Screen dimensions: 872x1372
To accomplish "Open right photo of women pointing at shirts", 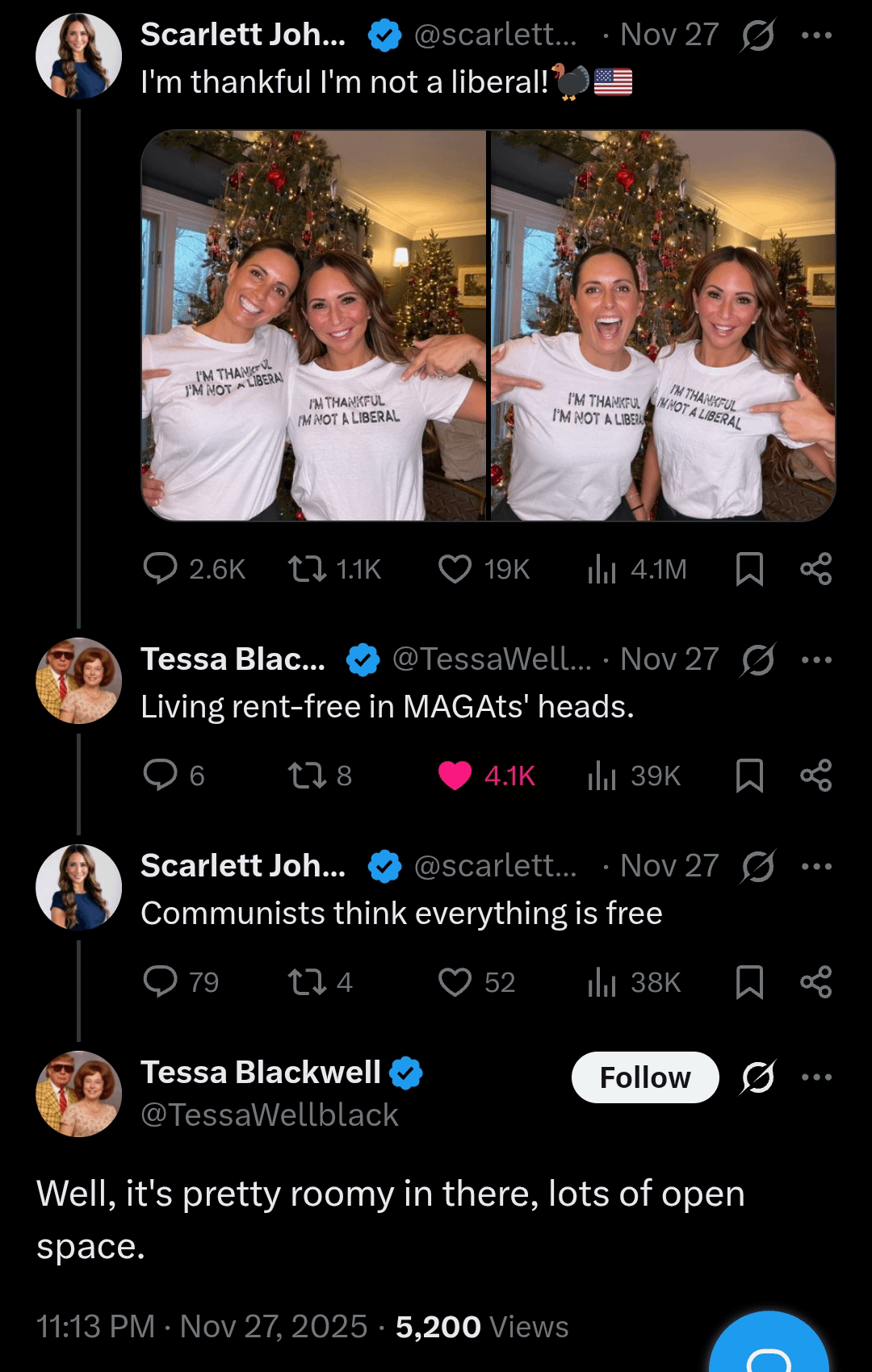I will (663, 325).
